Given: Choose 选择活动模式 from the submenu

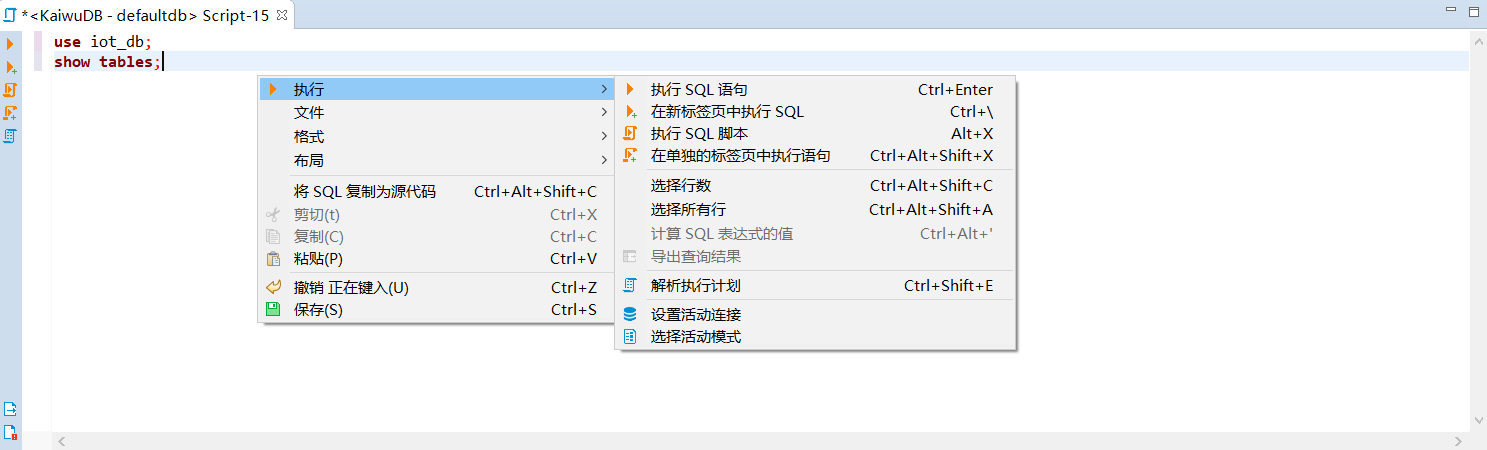Looking at the screenshot, I should [x=695, y=337].
